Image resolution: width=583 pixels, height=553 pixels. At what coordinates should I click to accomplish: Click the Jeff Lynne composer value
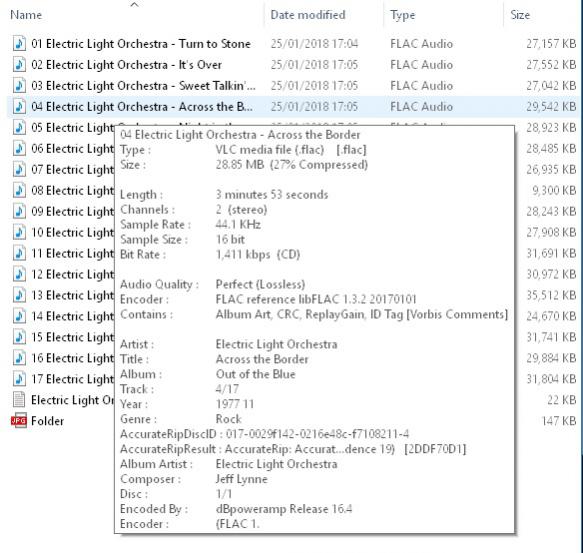tap(241, 479)
